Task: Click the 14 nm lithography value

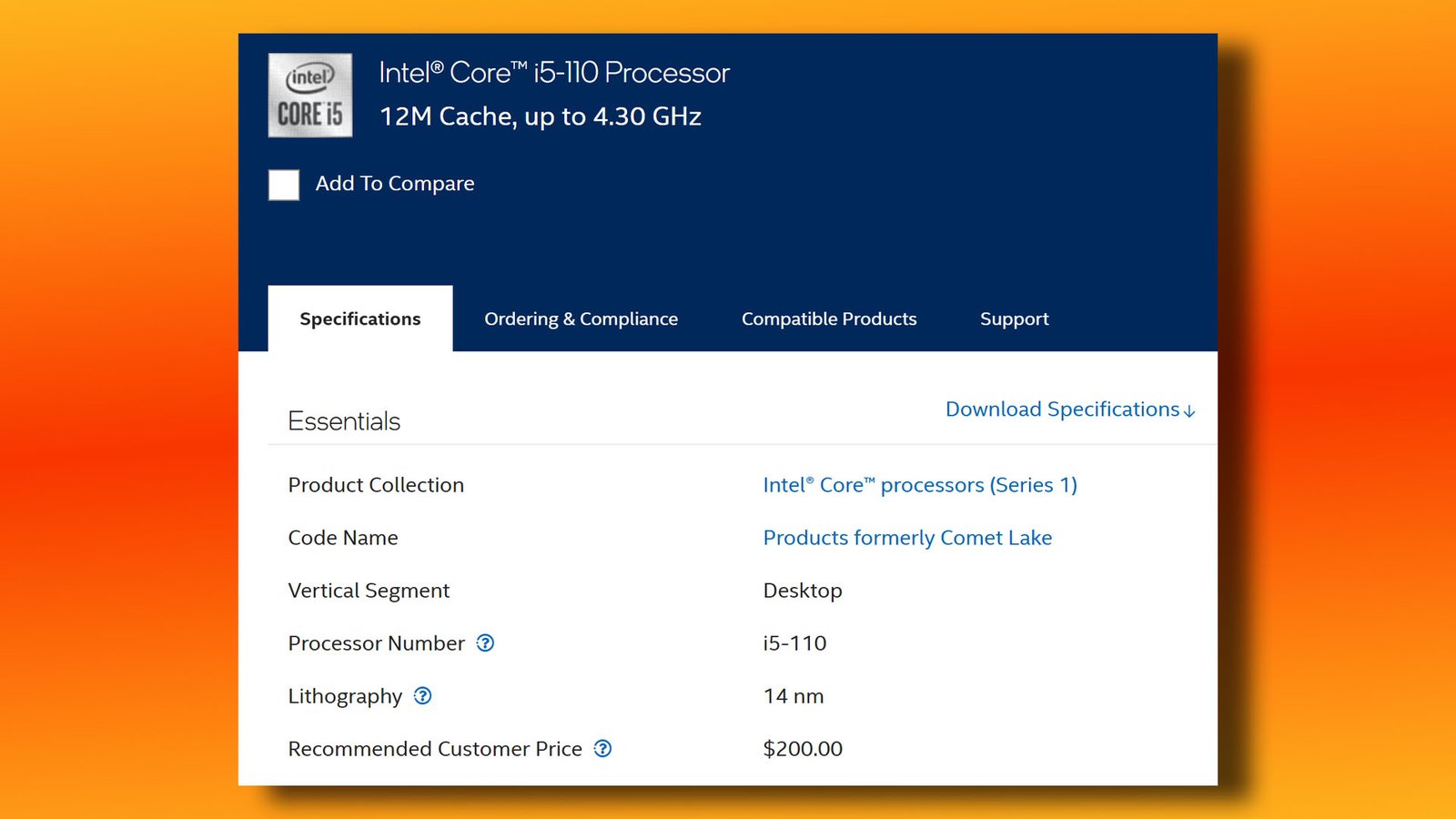Action: (x=794, y=696)
